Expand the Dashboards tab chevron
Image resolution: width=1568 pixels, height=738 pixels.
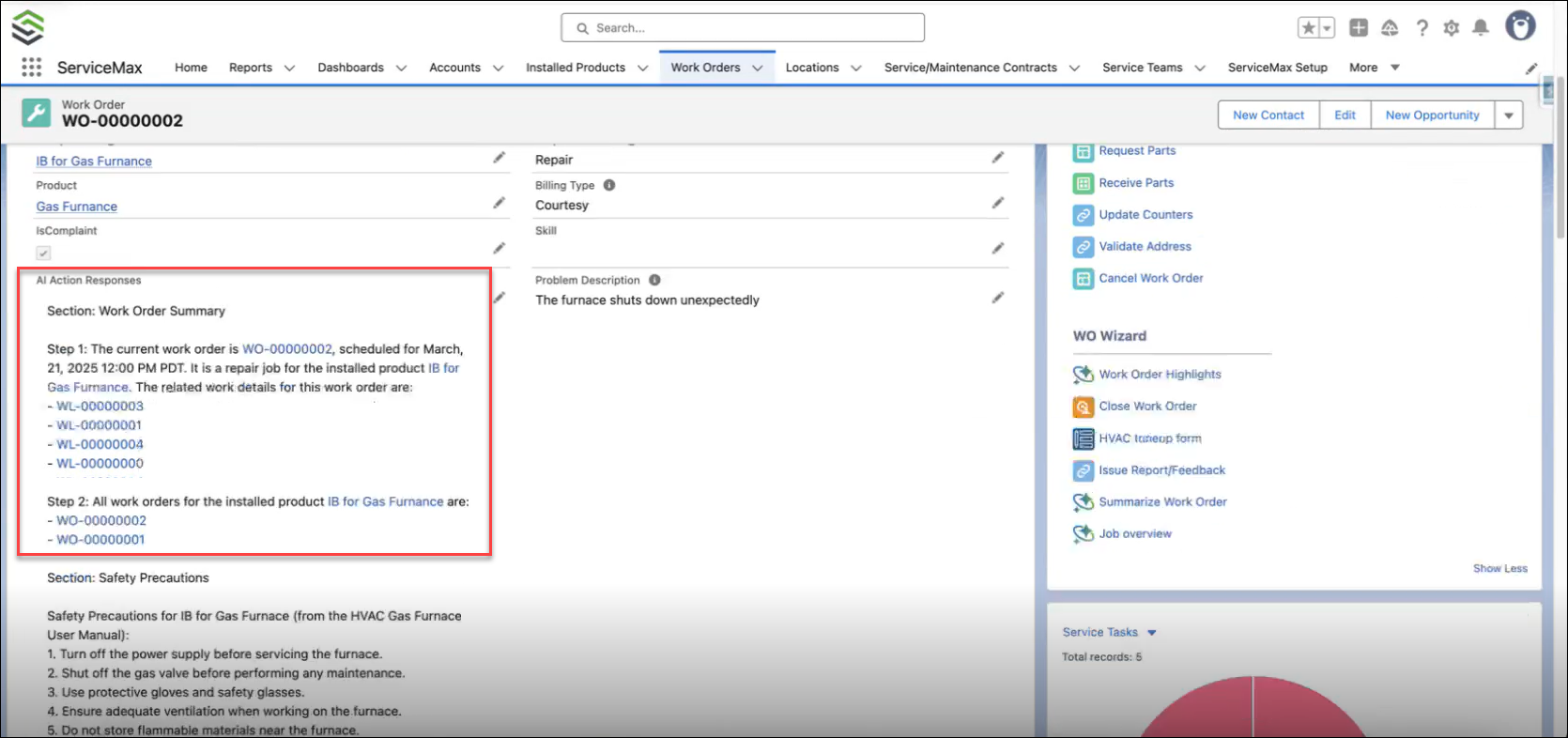click(x=401, y=68)
